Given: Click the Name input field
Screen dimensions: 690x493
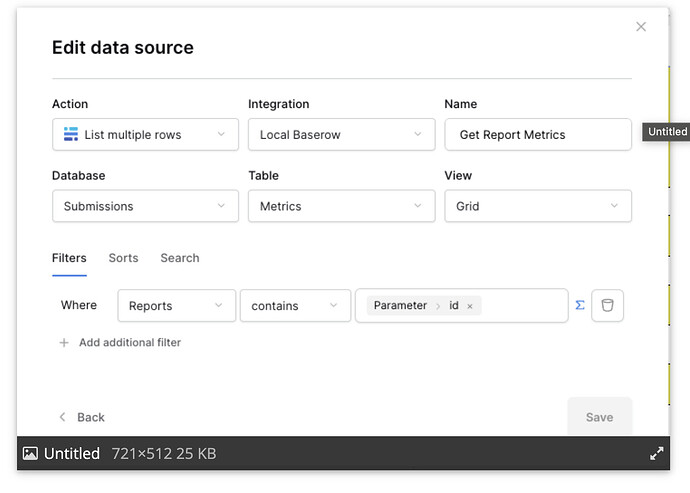Looking at the screenshot, I should (x=537, y=134).
